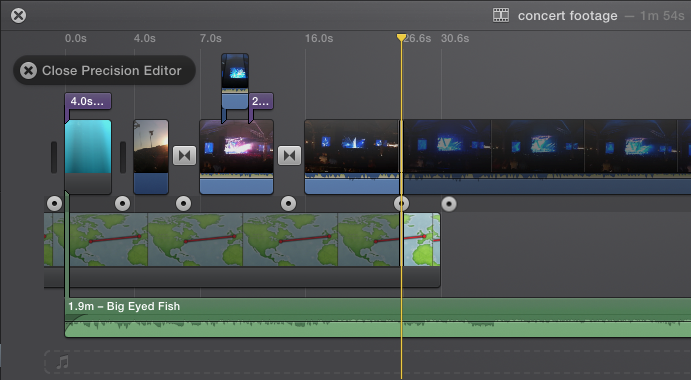
Task: Click the background music note icon well
Action: click(62, 362)
